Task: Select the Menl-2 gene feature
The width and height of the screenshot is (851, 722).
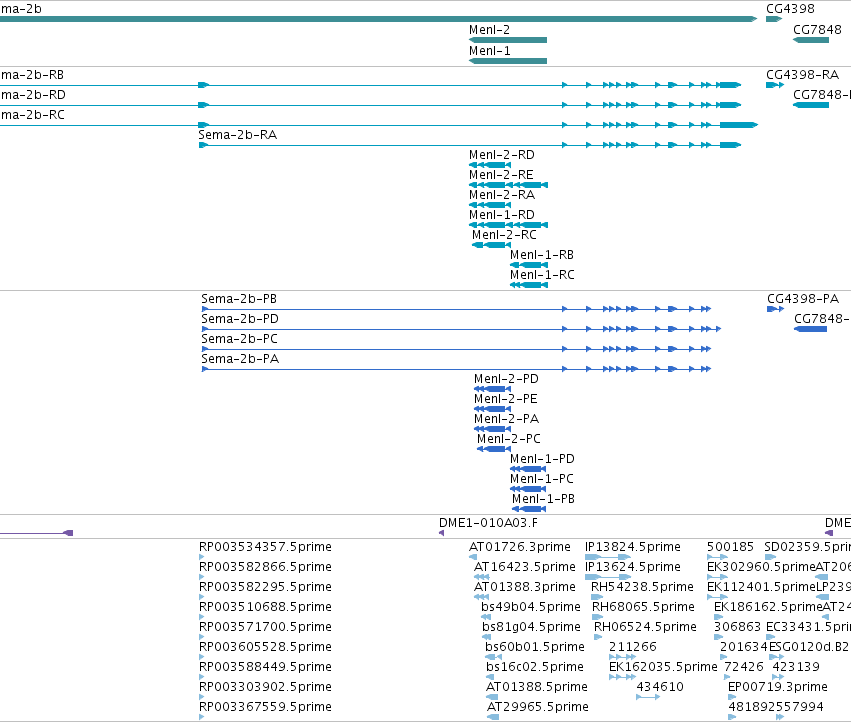Action: [x=507, y=40]
